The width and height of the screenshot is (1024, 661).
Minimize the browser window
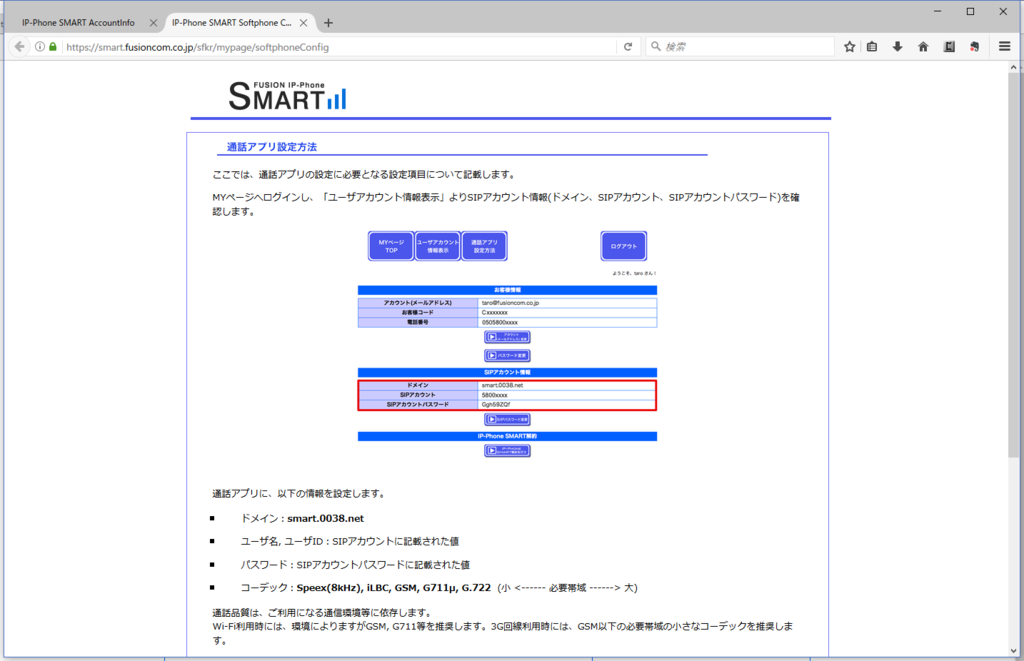tap(938, 11)
